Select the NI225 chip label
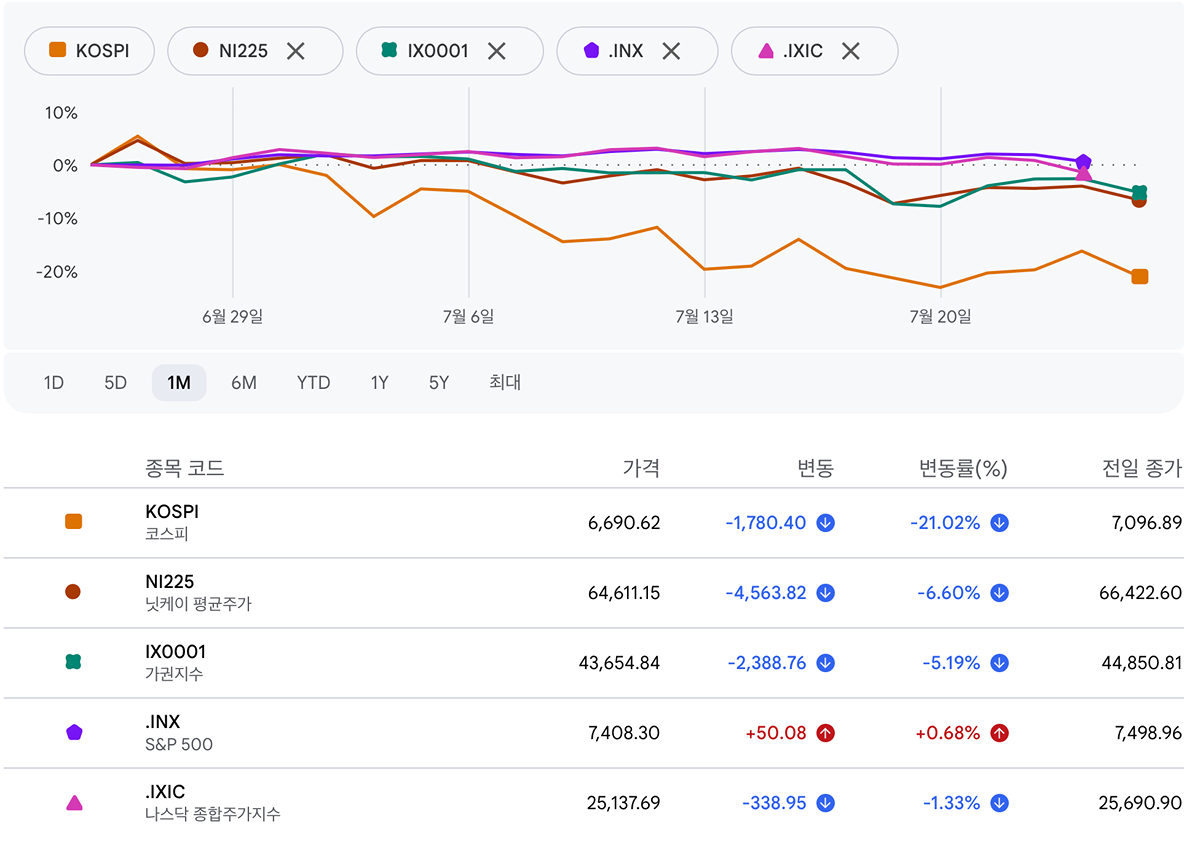 tap(243, 51)
